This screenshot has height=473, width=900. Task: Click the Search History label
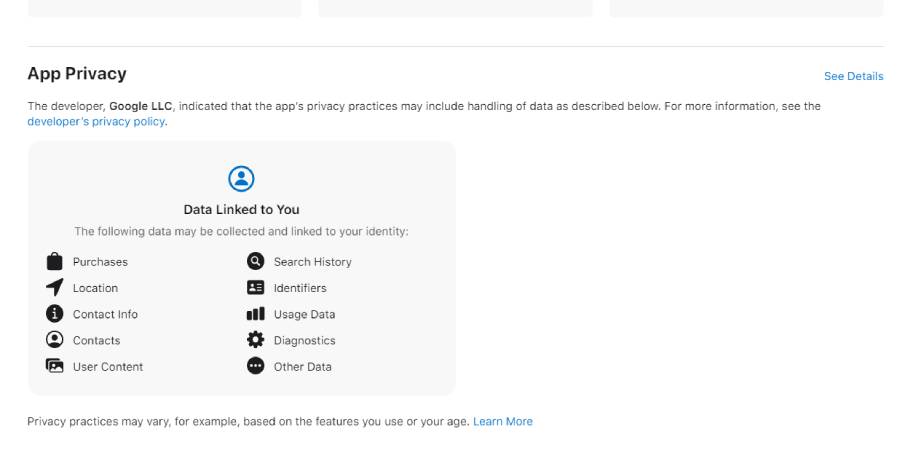point(312,262)
